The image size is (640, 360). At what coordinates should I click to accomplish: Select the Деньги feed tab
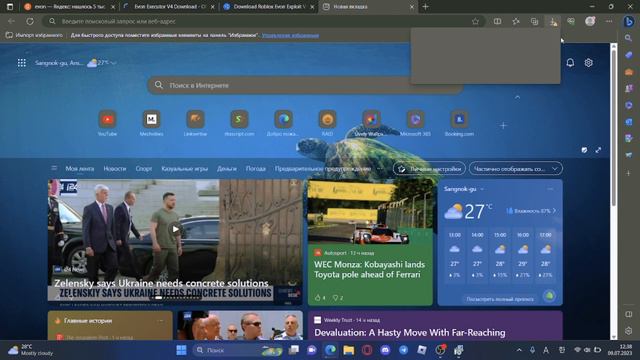click(227, 168)
